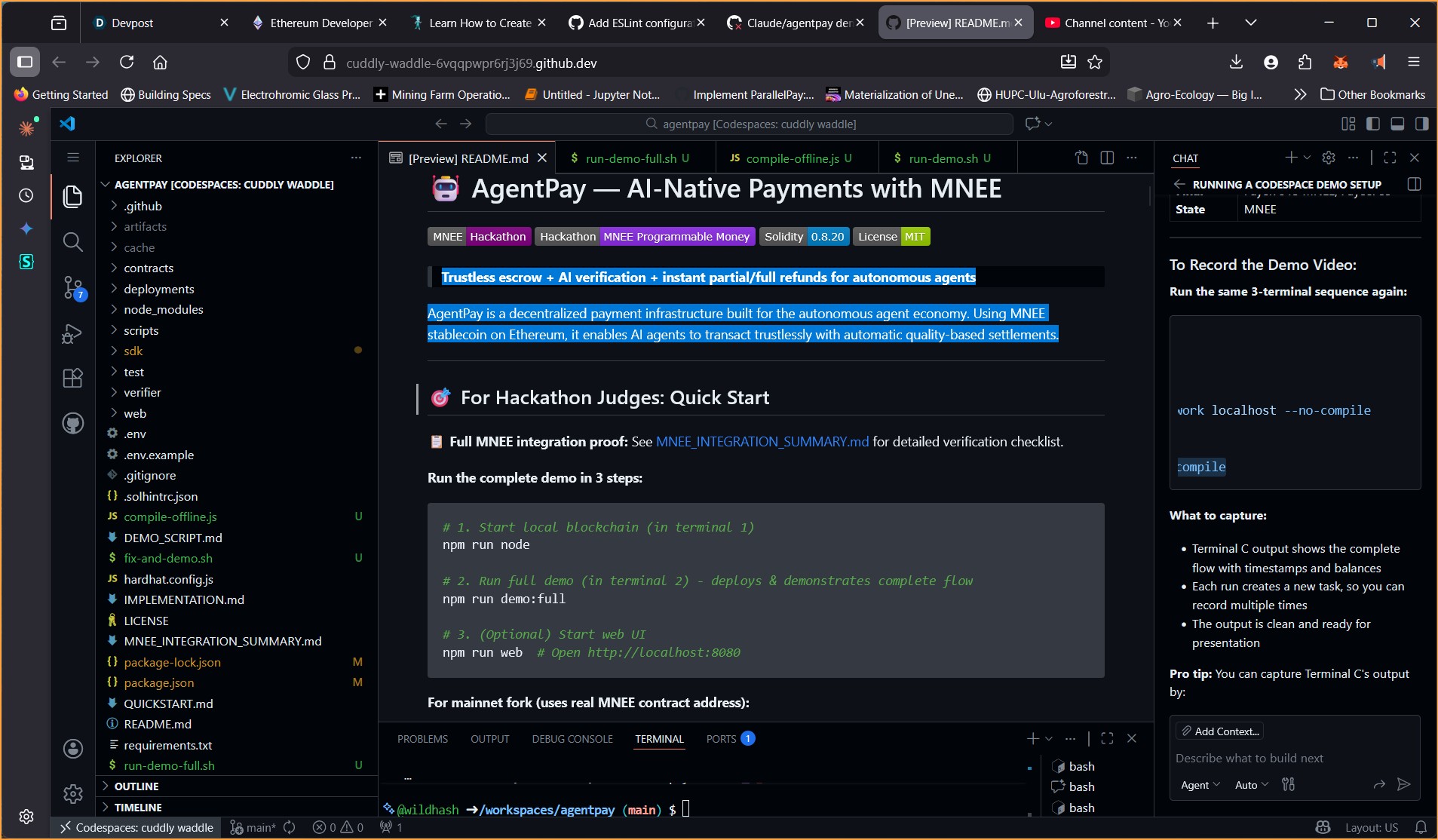Add a new terminal with plus icon
1438x840 pixels.
1033,739
